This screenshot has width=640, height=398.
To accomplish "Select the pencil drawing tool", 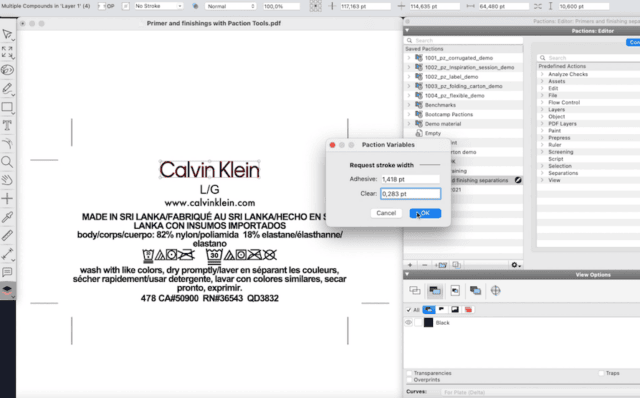I will click(x=7, y=88).
